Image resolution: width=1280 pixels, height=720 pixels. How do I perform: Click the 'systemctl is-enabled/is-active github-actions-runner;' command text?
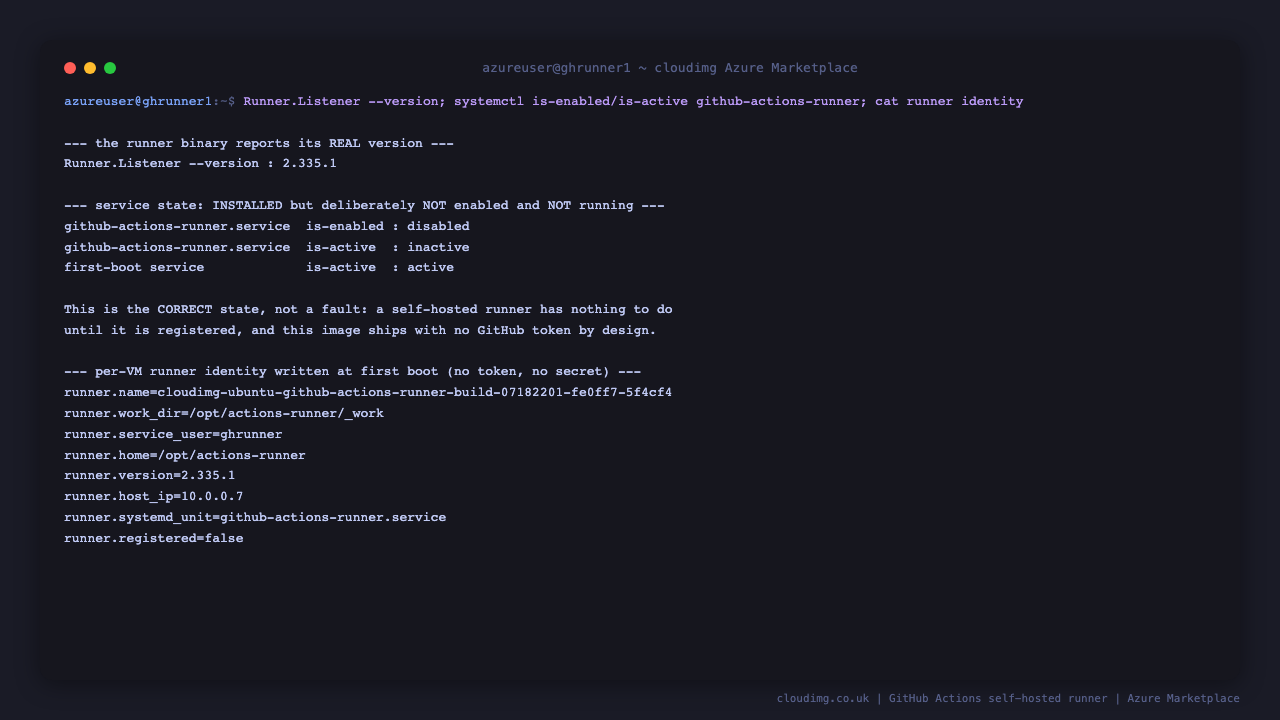click(661, 101)
